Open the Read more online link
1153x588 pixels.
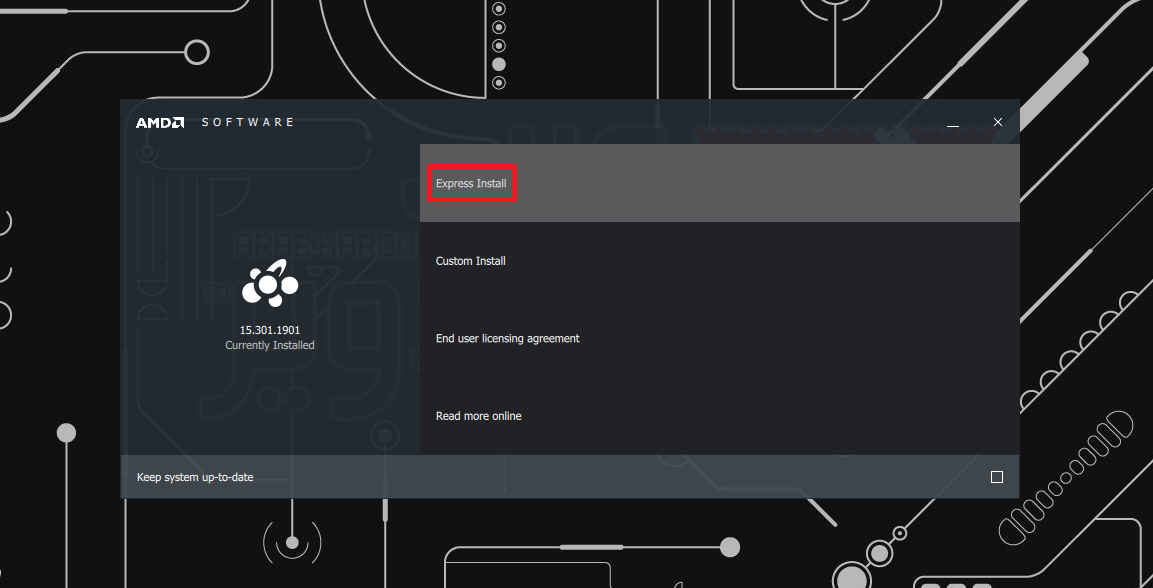719,416
